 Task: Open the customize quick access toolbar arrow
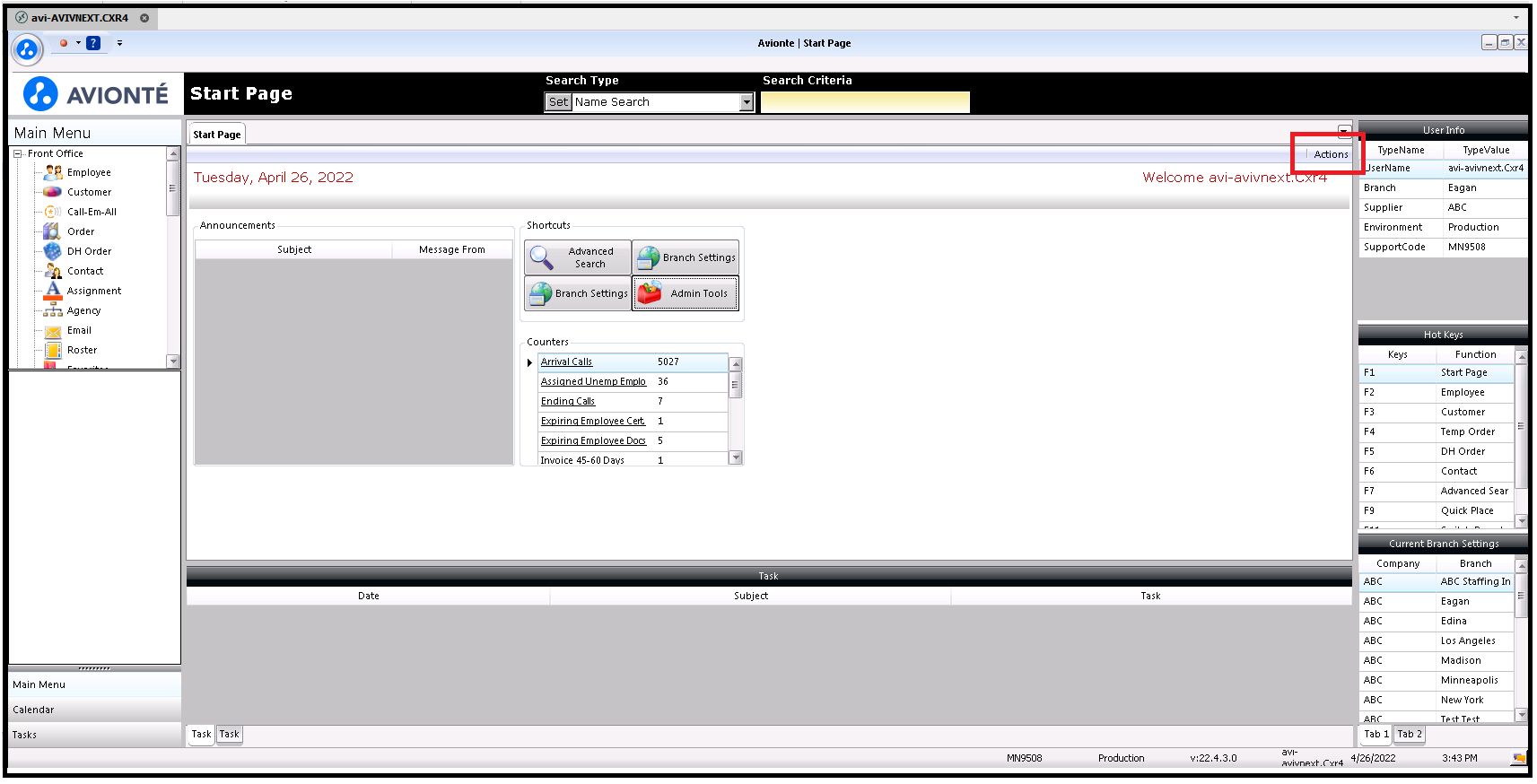point(119,43)
